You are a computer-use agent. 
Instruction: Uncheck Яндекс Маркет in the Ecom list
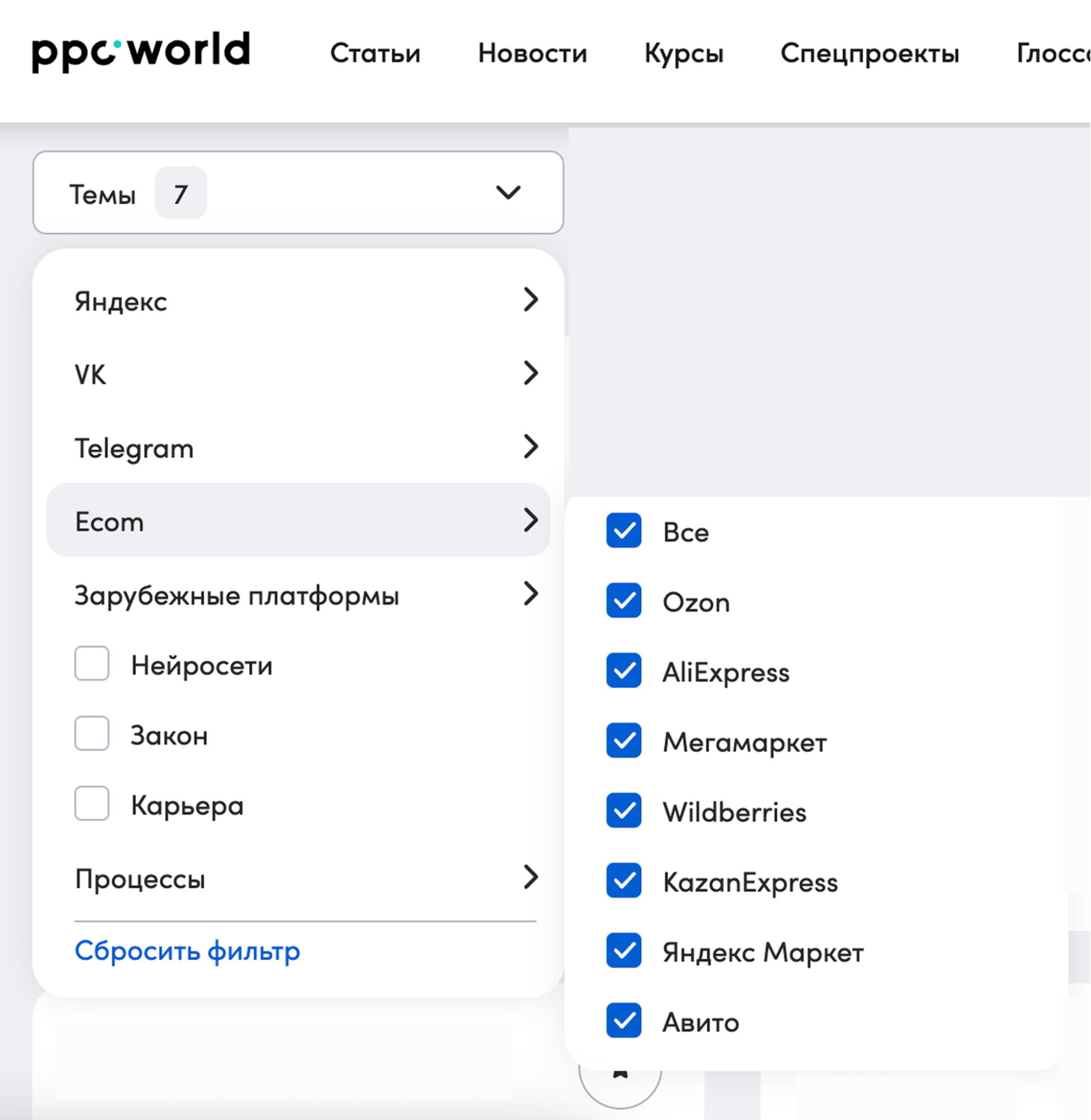pos(624,952)
